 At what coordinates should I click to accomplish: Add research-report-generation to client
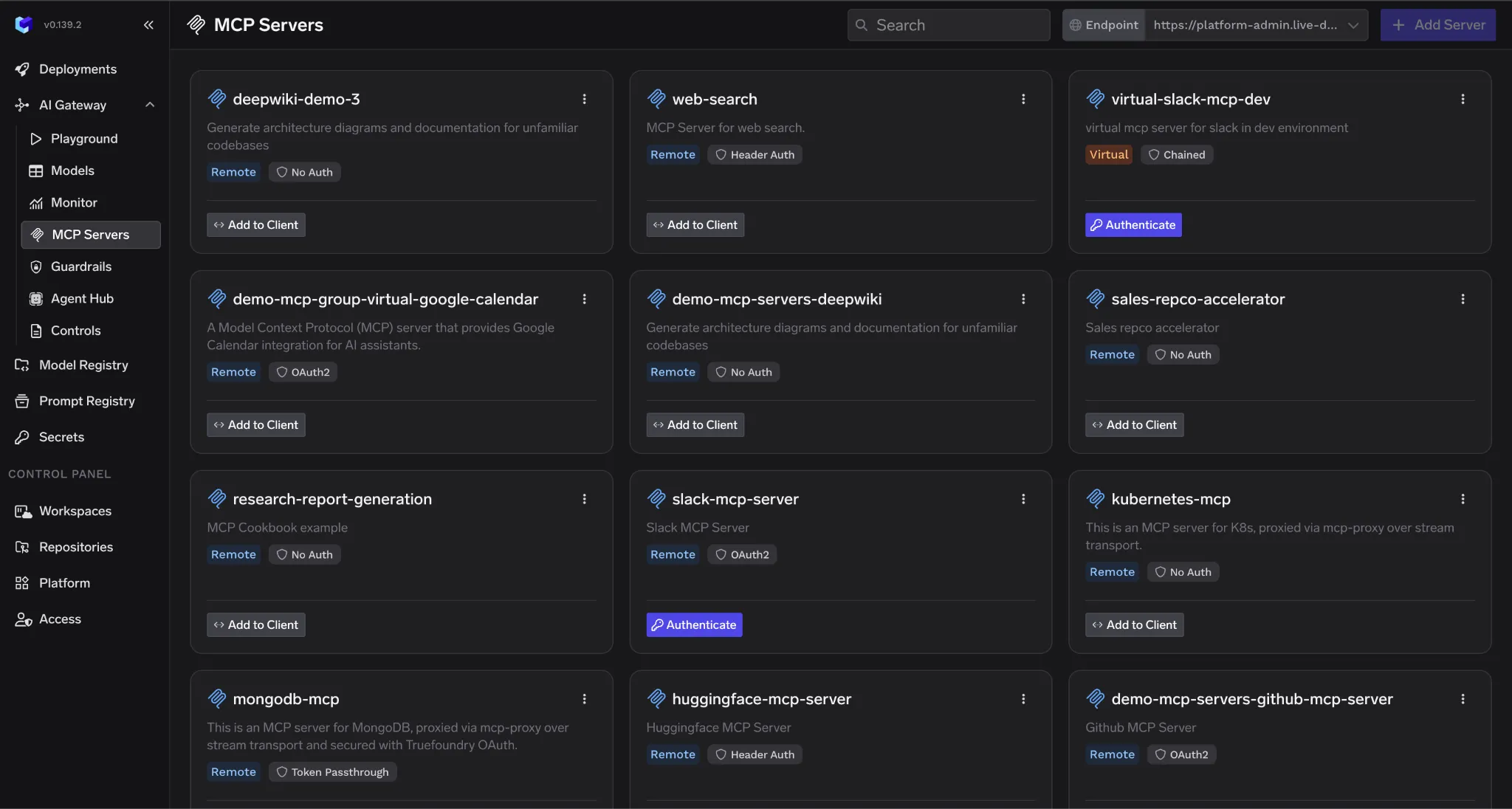click(255, 625)
